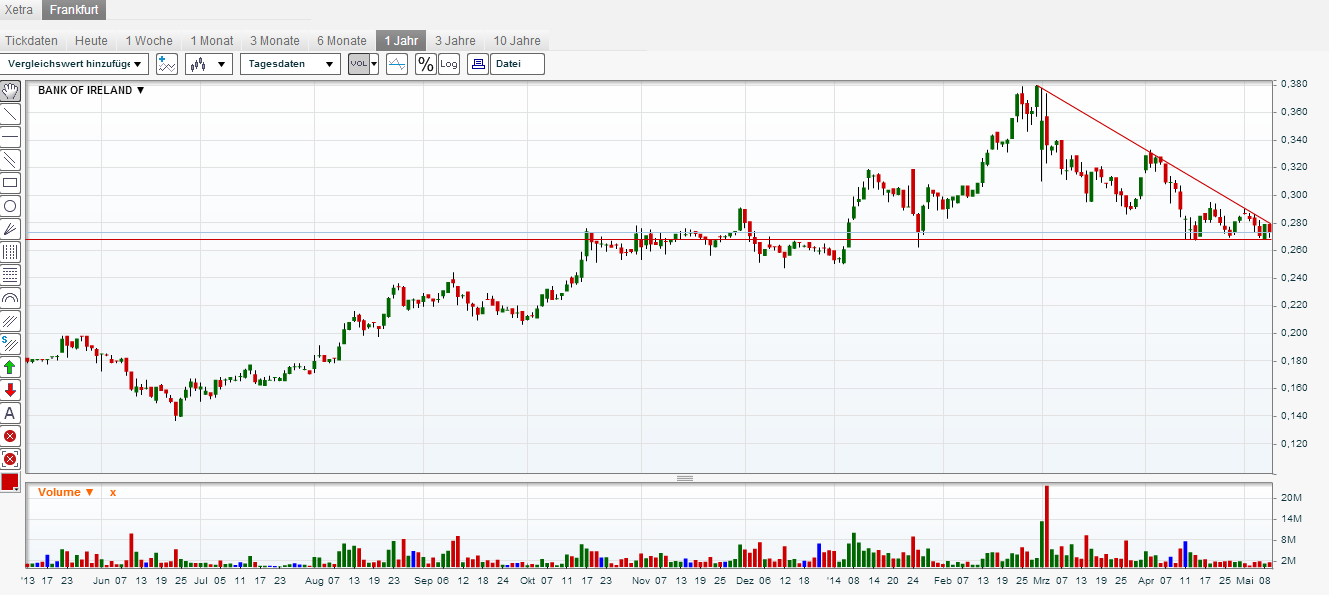
Task: Place a green up arrow marker
Action: (x=10, y=367)
